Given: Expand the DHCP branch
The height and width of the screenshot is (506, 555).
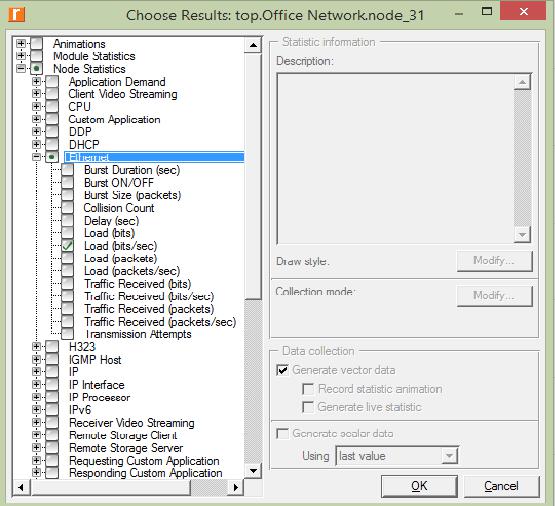Looking at the screenshot, I should point(36,144).
